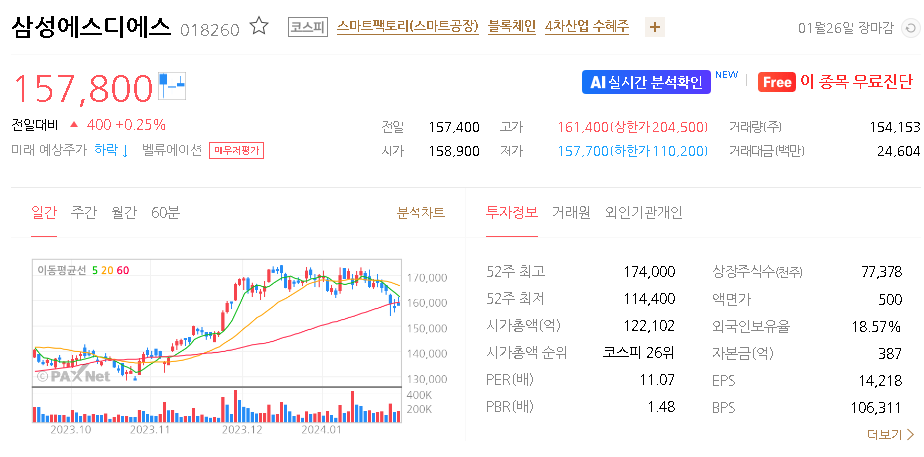Image resolution: width=924 pixels, height=457 pixels.
Task: Click the 거래대금(백만) value 24,604
Action: pyautogui.click(x=898, y=151)
